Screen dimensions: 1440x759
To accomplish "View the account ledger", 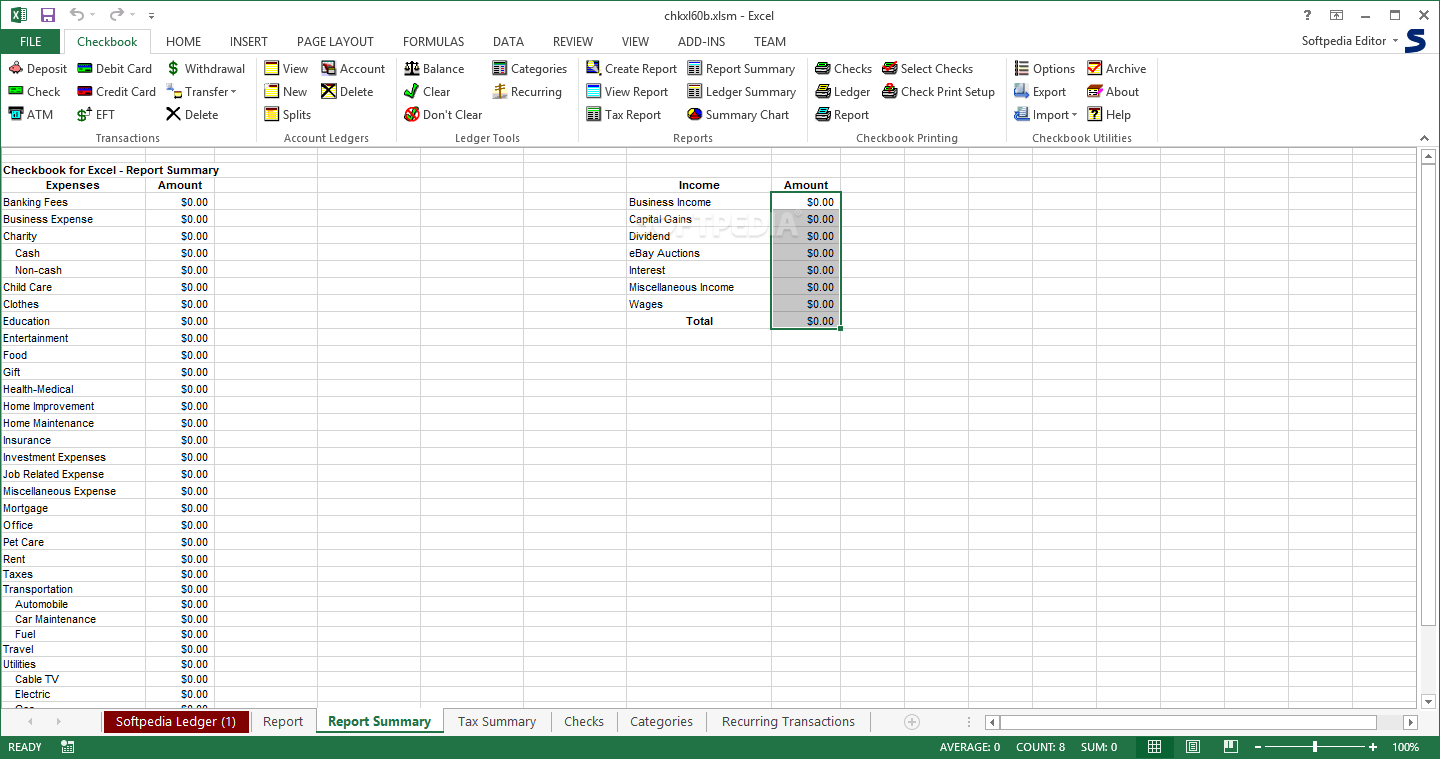I will pos(286,69).
